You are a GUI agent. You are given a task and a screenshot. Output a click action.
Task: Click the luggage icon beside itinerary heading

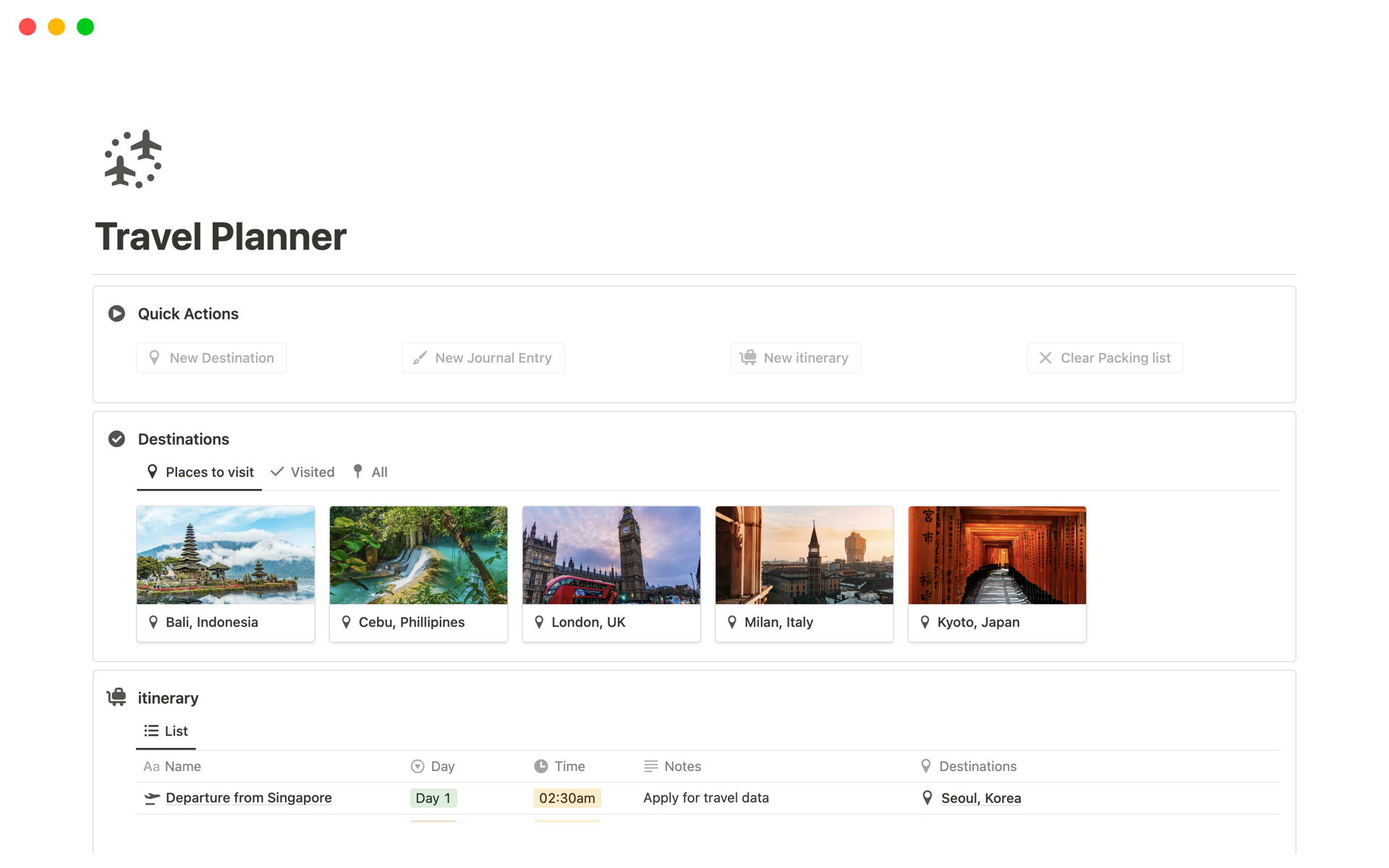pyautogui.click(x=116, y=697)
